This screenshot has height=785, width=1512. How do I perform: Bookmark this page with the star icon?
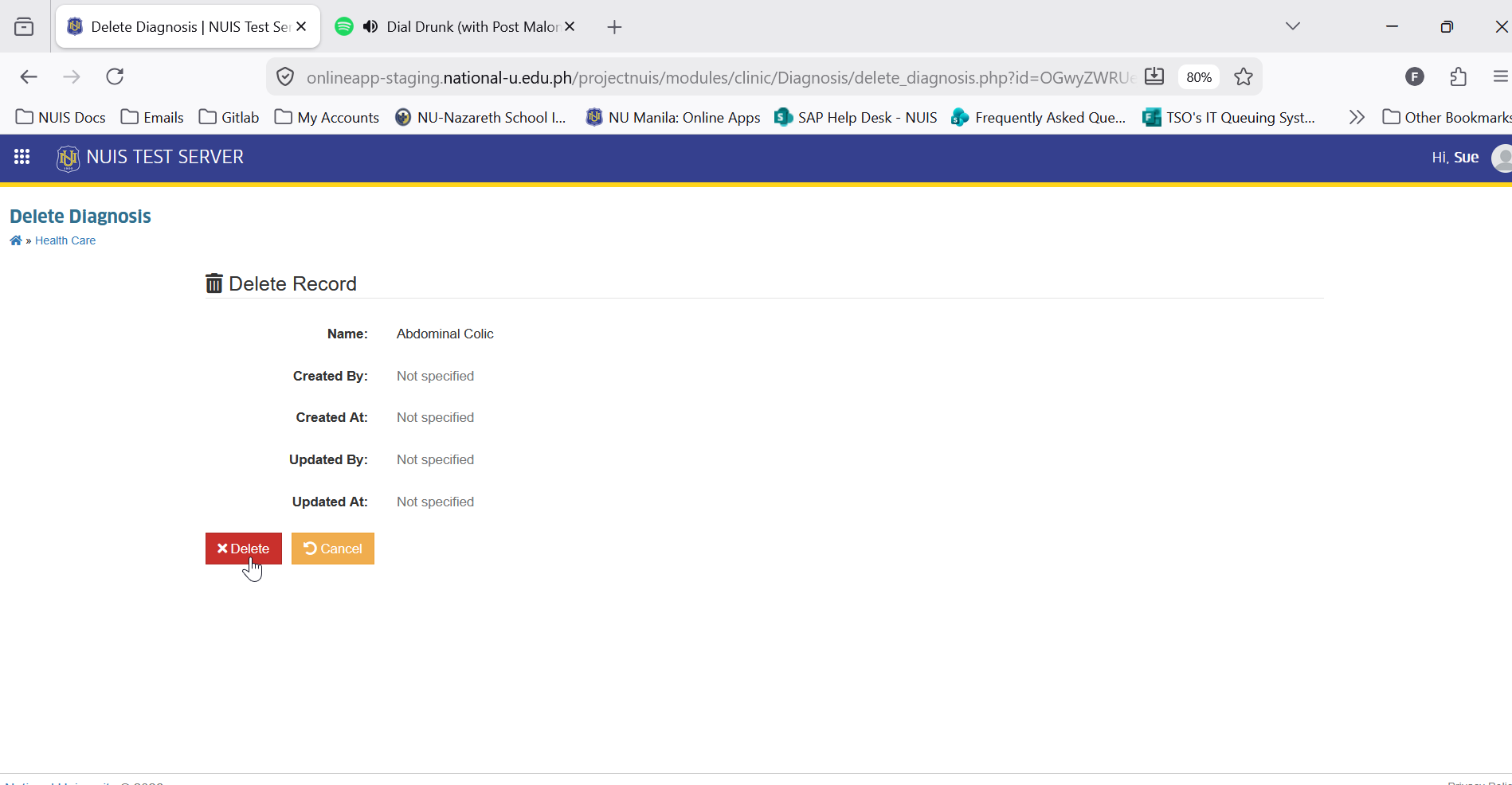tap(1244, 76)
